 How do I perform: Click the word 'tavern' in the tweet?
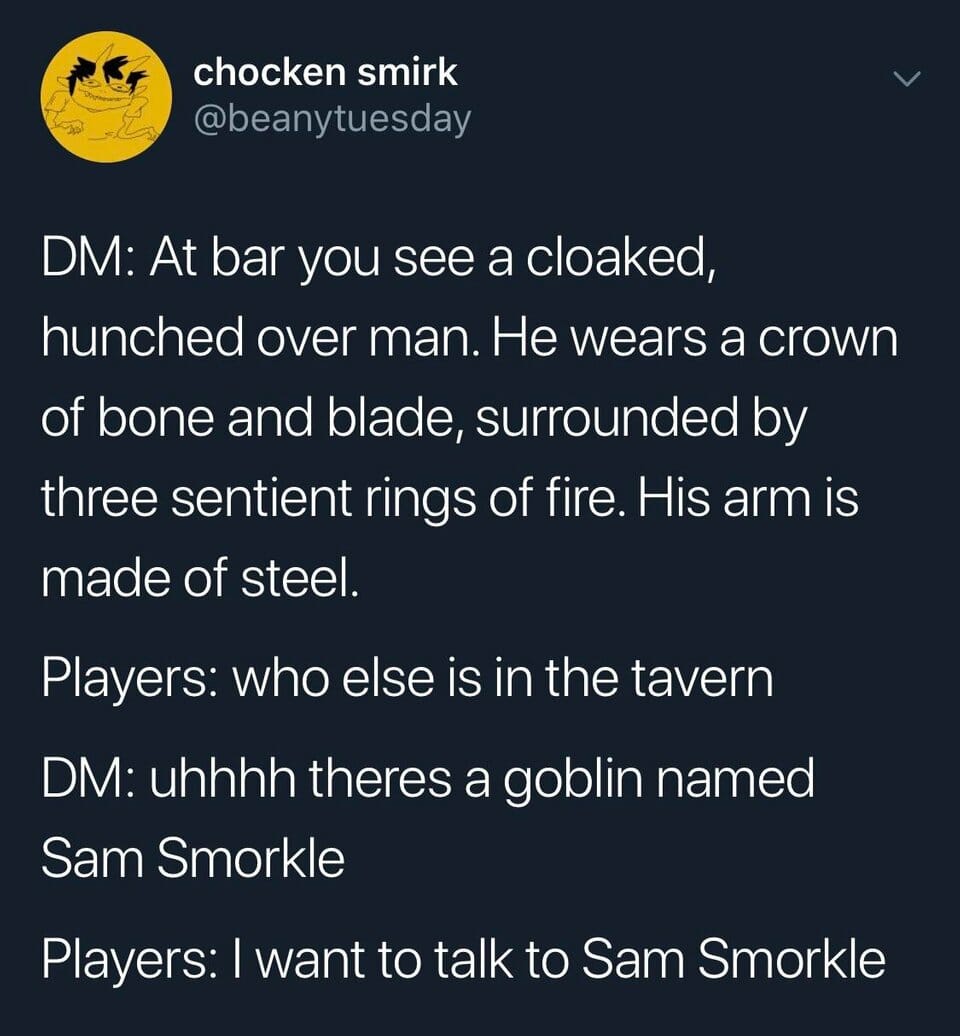point(702,681)
